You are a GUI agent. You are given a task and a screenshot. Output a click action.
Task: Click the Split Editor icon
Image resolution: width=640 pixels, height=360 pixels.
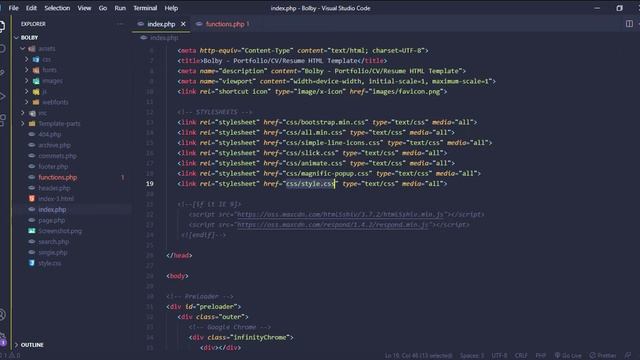point(629,24)
